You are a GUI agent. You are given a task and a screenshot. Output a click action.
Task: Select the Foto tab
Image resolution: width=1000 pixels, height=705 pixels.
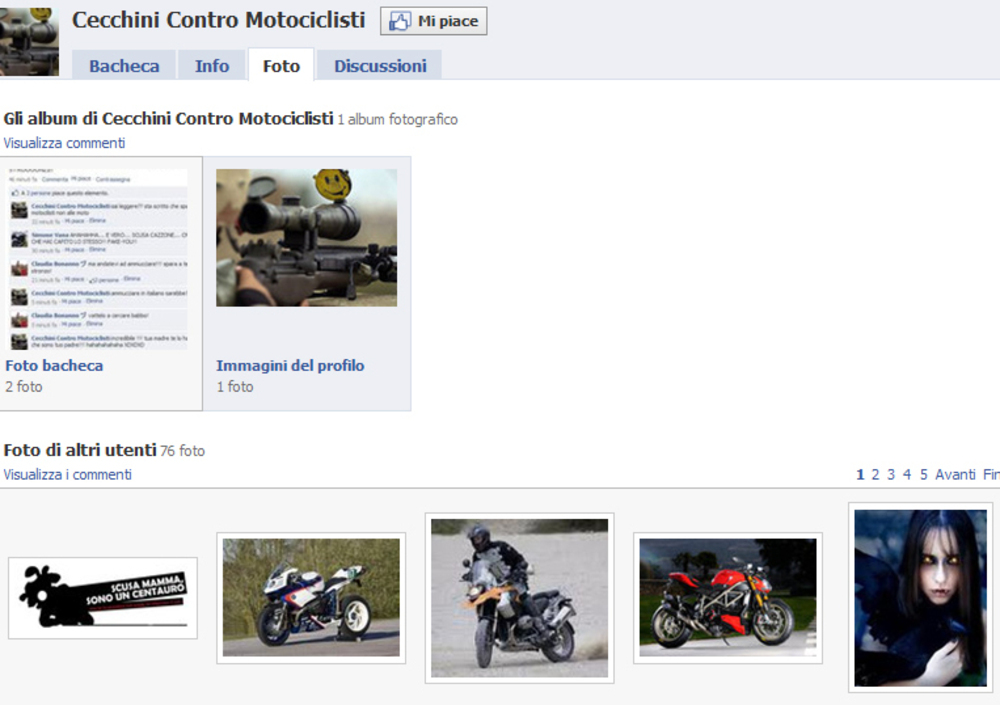281,66
